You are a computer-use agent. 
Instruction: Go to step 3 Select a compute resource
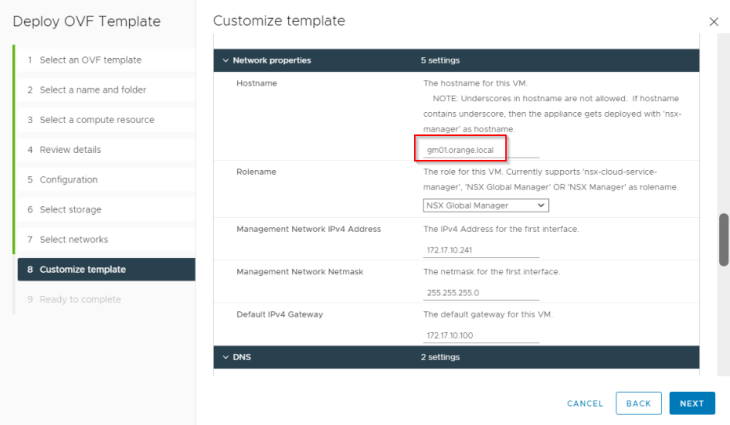coord(106,120)
